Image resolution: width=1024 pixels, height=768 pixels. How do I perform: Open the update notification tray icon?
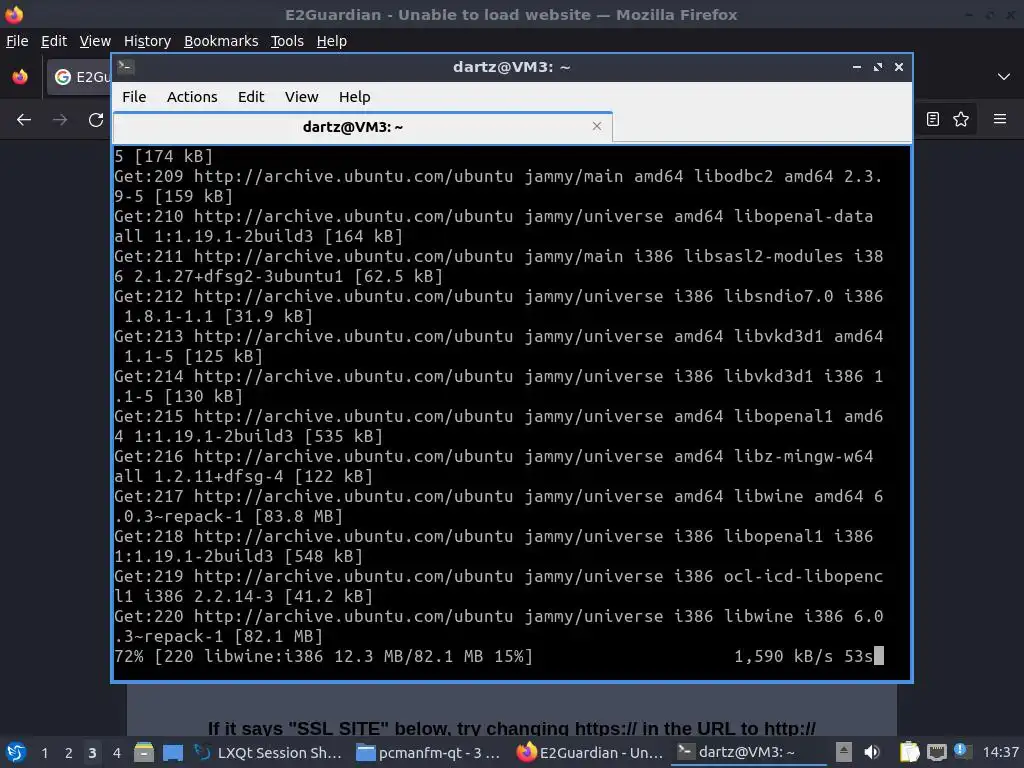coord(962,751)
